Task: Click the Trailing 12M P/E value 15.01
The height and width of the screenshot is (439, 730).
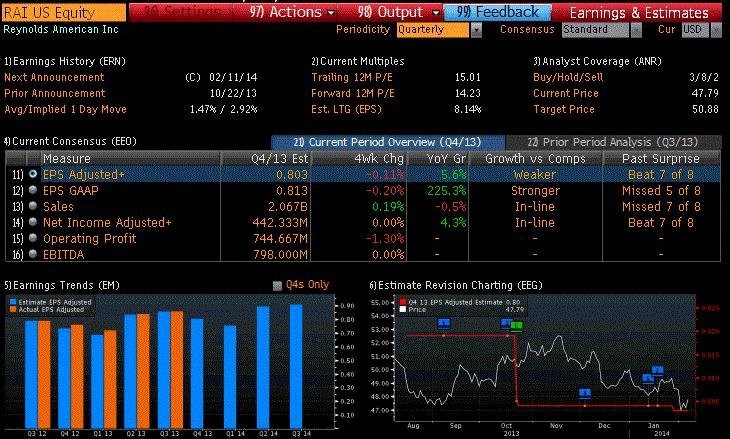Action: (x=467, y=77)
